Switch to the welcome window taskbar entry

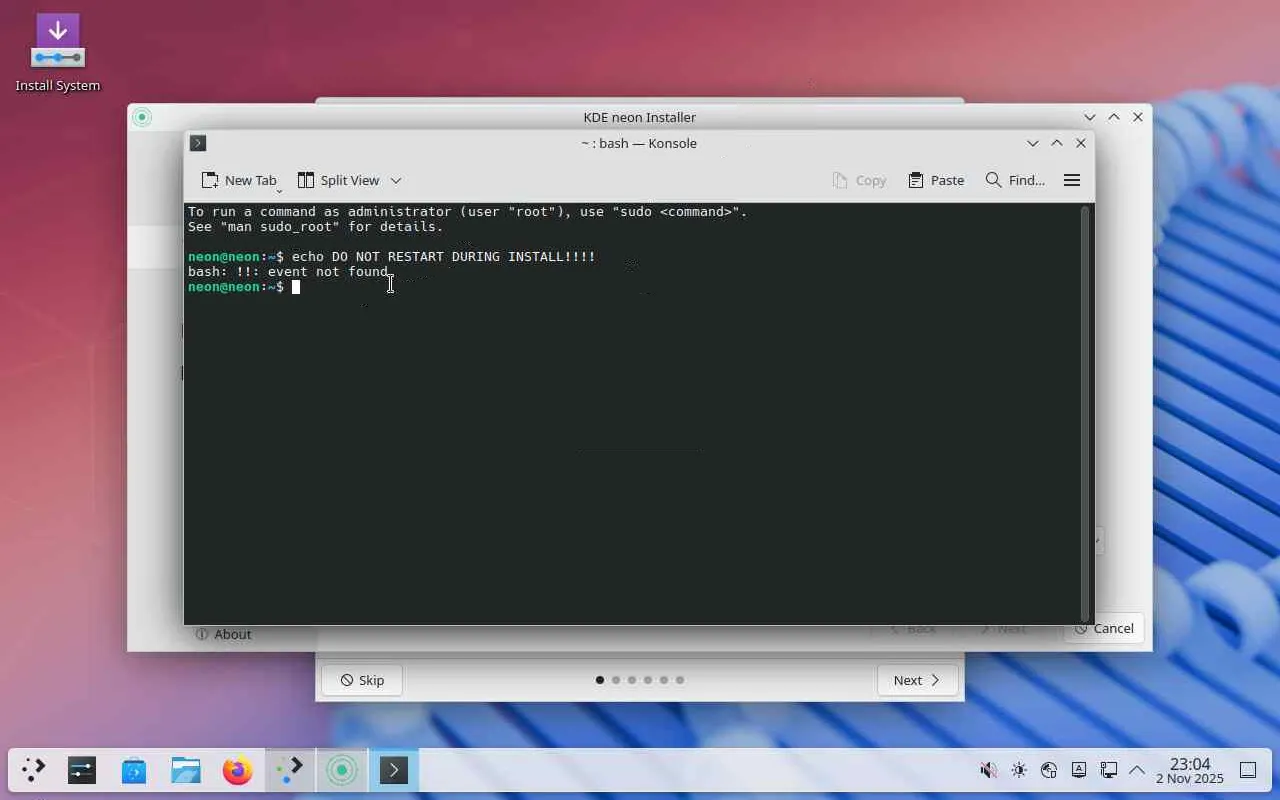(x=290, y=770)
